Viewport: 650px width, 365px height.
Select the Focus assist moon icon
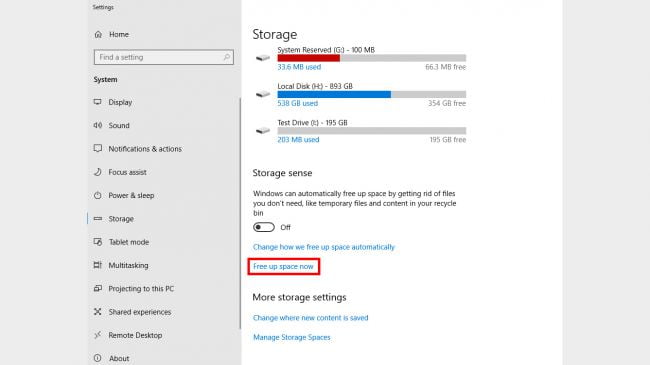(97, 172)
